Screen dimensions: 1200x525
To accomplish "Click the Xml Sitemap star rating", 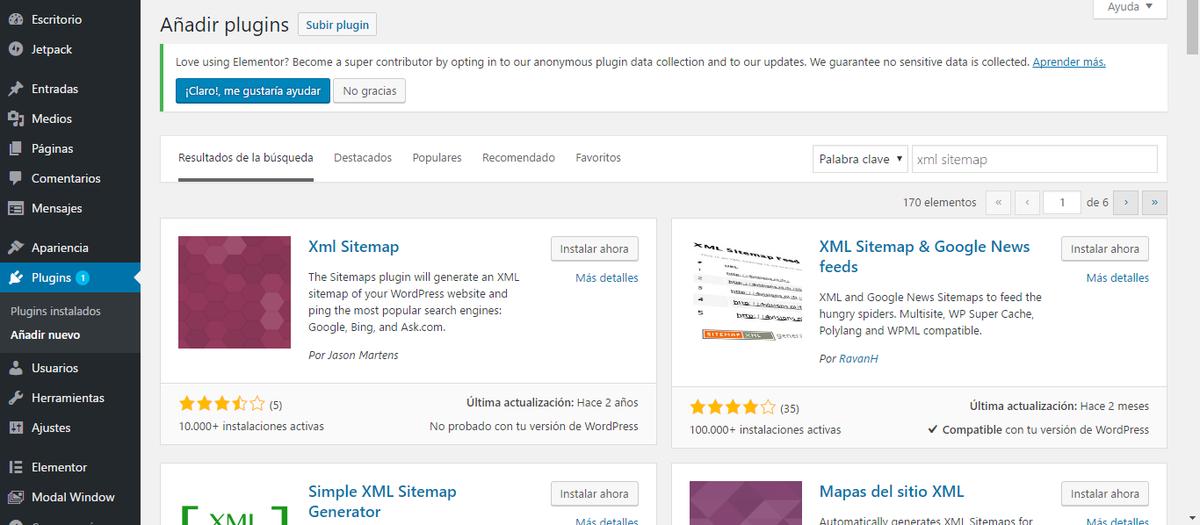I will click(222, 405).
